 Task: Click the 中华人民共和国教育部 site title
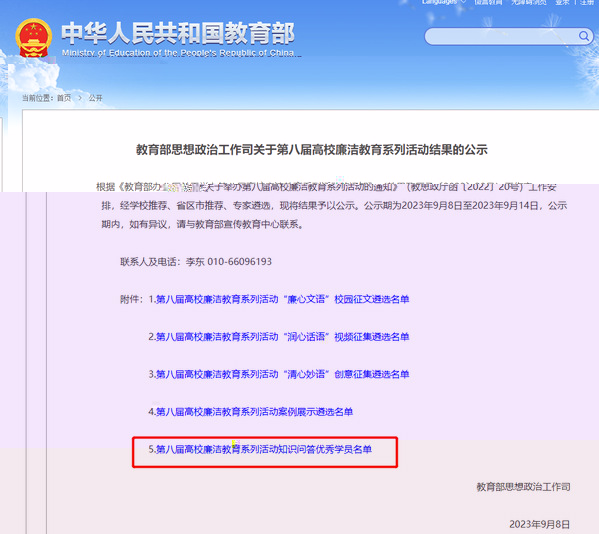178,33
